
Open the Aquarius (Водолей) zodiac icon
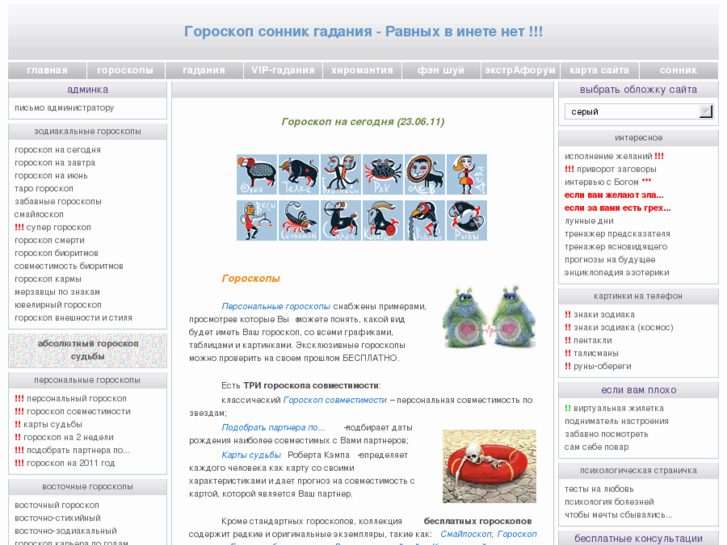coord(425,220)
